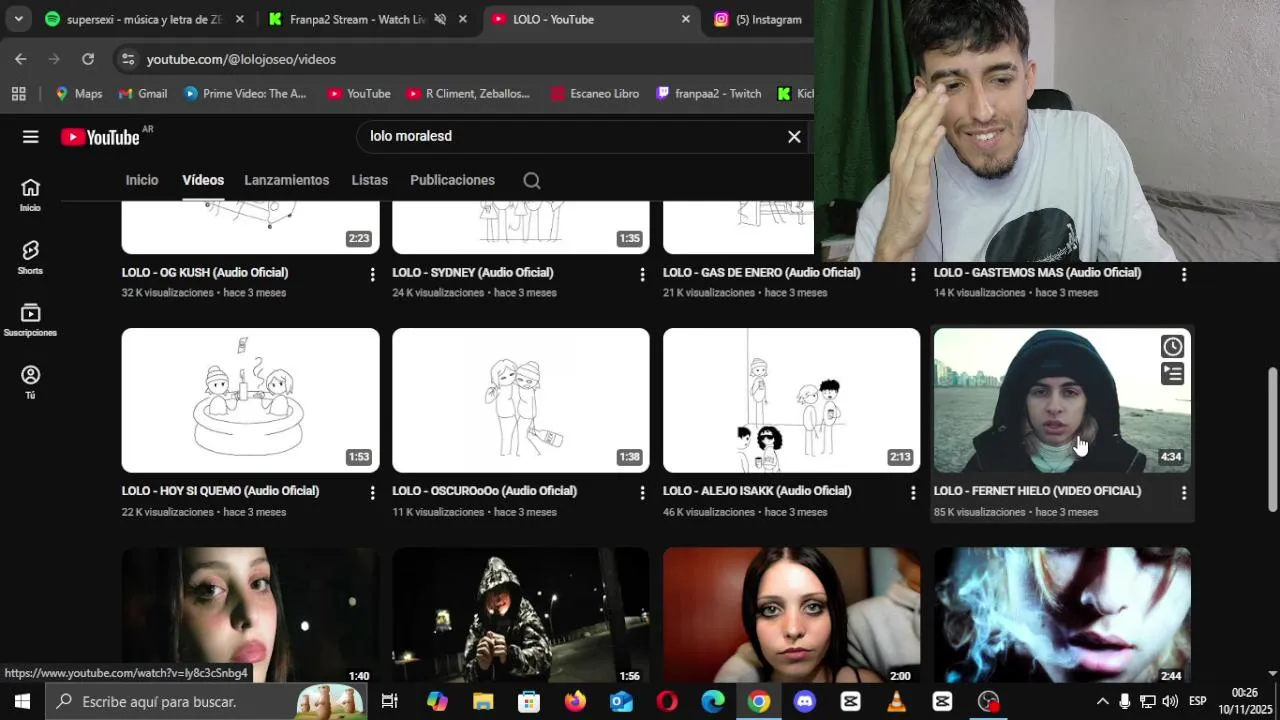Open the taskbar clock and date
The height and width of the screenshot is (720, 1280).
(x=1245, y=701)
